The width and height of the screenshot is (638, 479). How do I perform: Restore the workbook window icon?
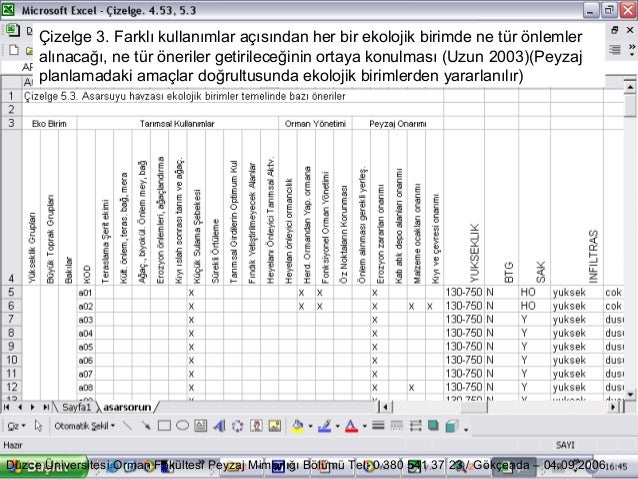click(615, 30)
